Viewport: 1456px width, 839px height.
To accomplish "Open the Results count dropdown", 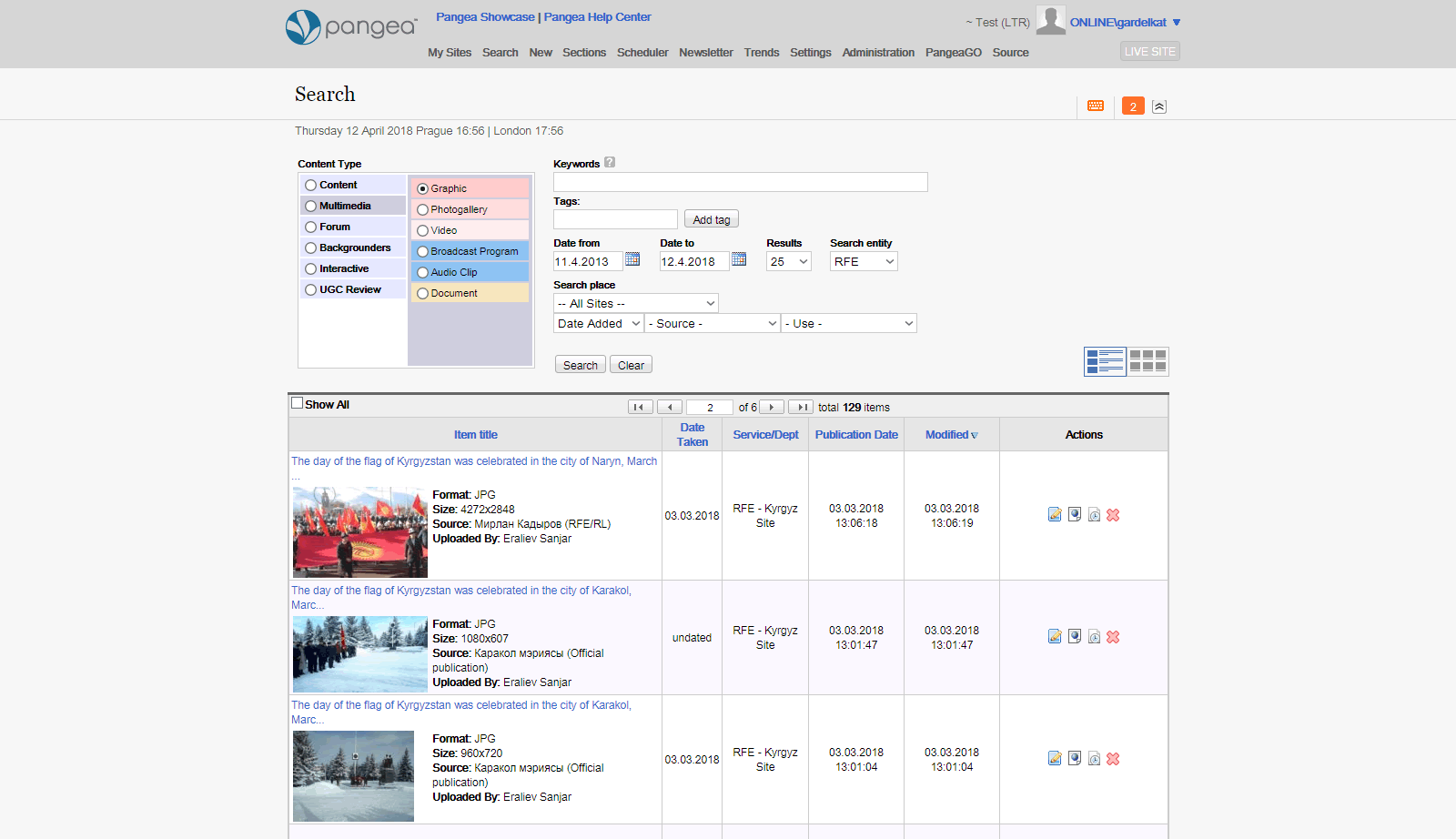I will 789,261.
